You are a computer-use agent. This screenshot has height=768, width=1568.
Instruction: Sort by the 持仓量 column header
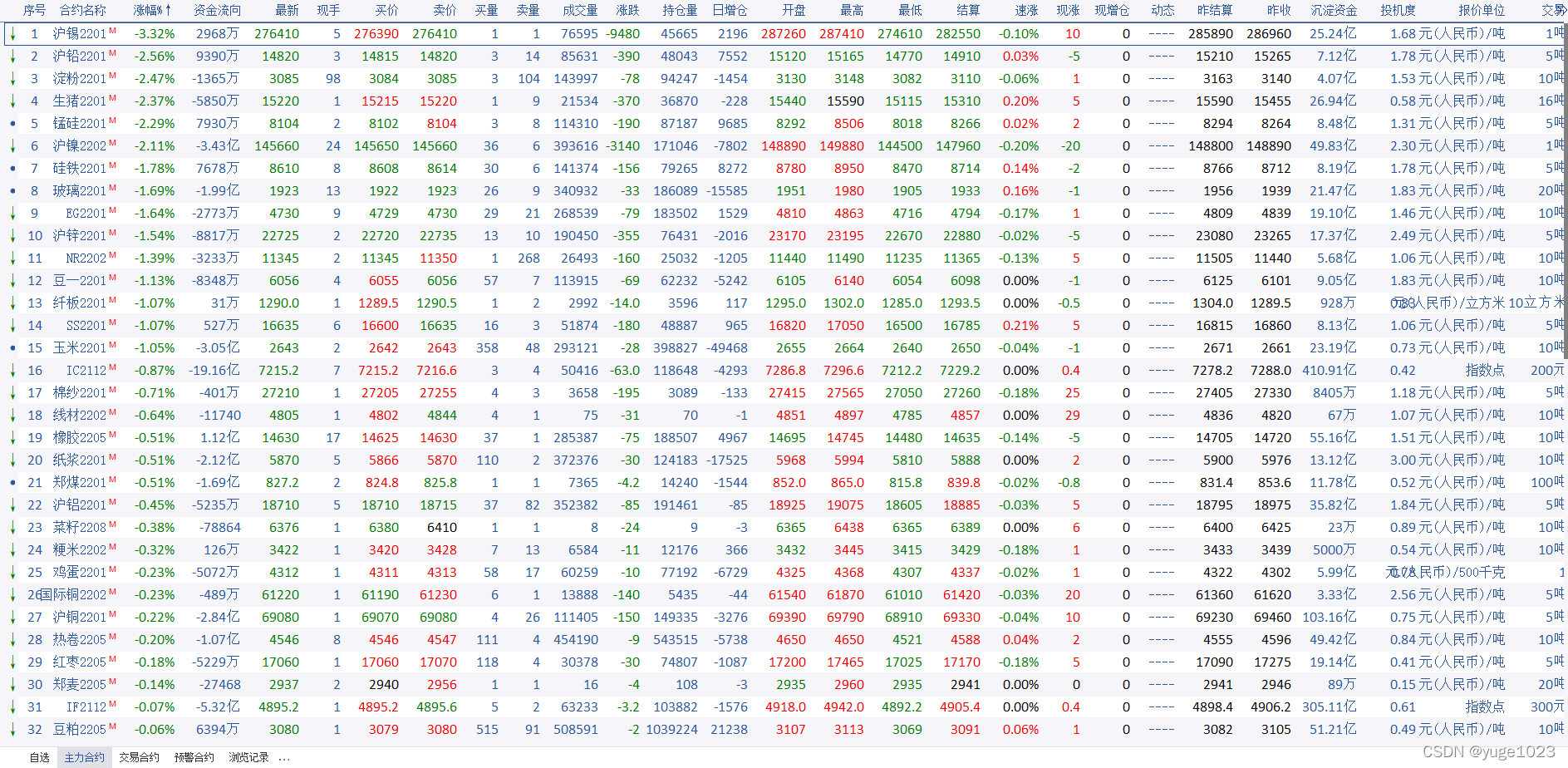[x=680, y=10]
